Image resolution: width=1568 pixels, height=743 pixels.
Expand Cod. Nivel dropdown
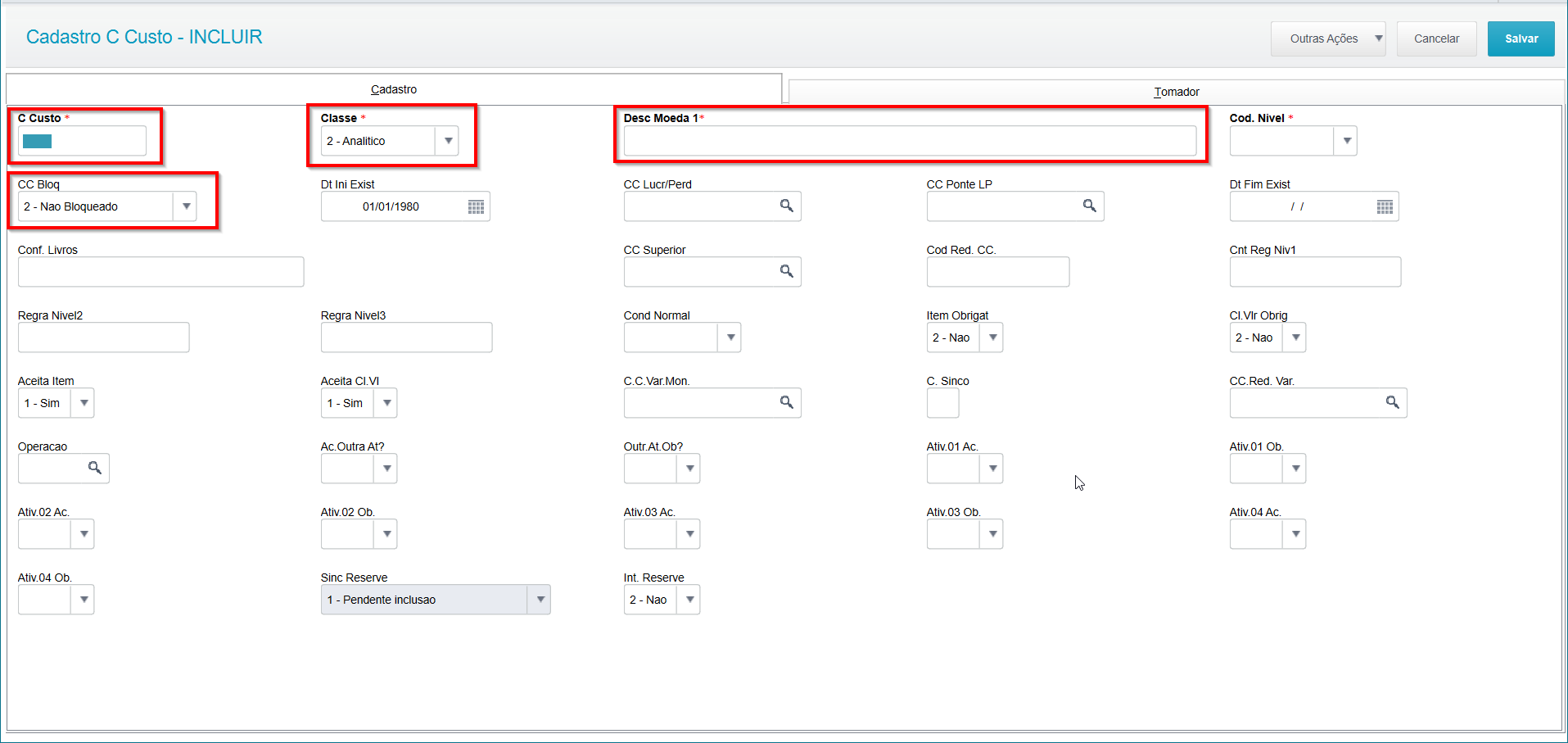pos(1346,141)
